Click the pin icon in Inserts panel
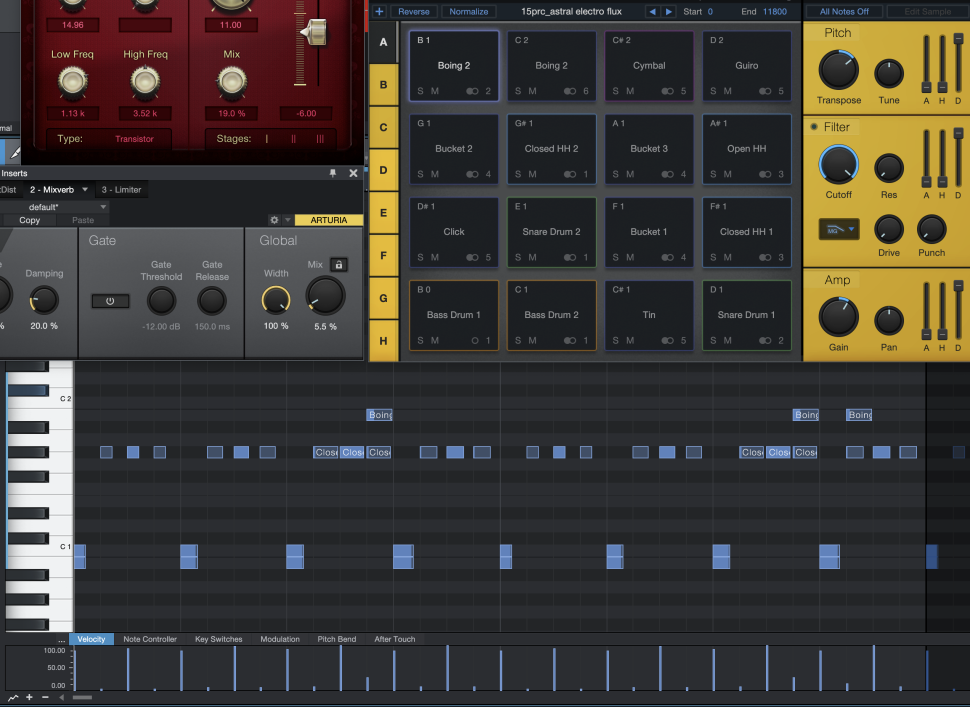 [333, 173]
